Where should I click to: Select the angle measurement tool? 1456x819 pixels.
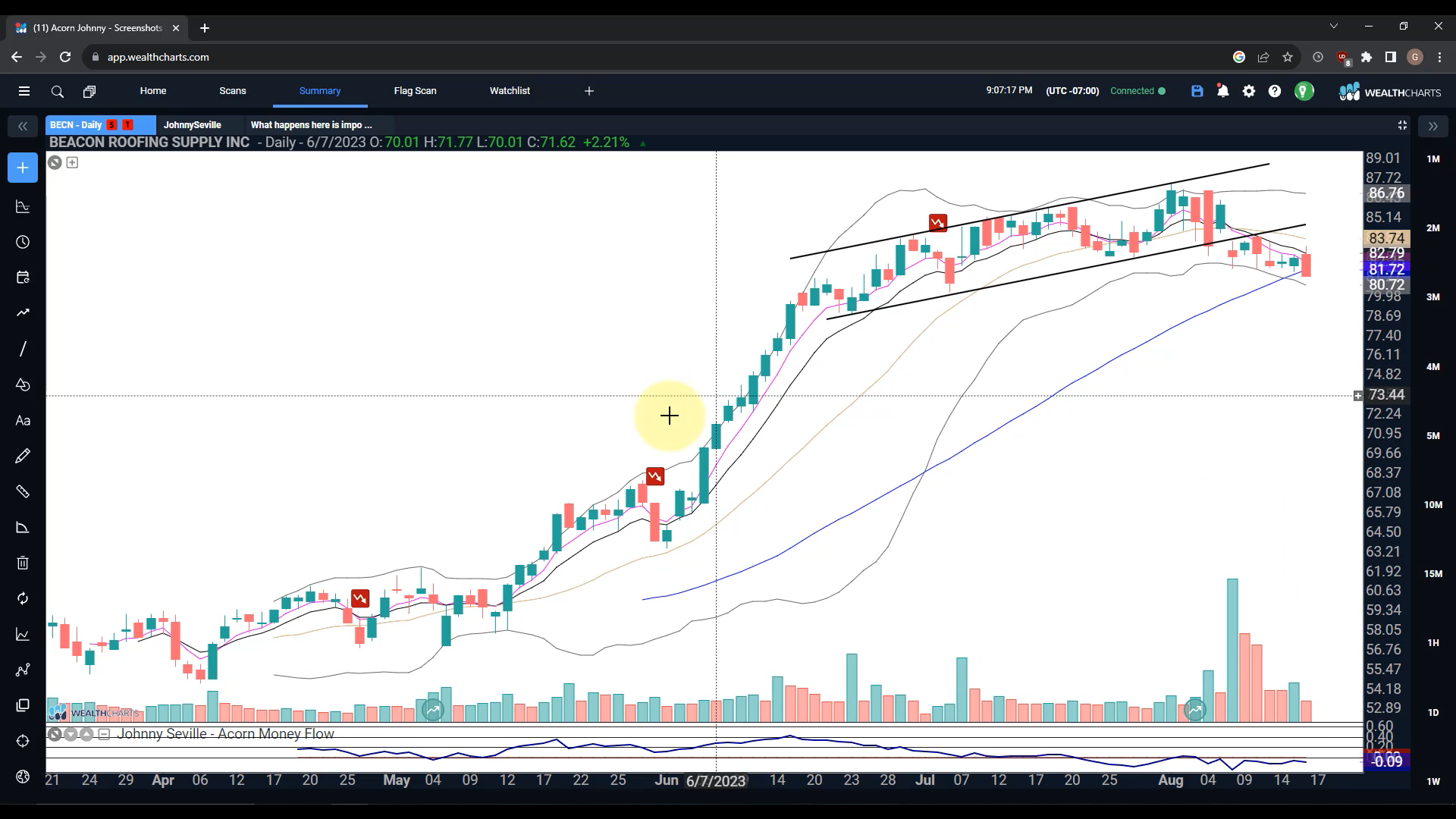pos(23,527)
